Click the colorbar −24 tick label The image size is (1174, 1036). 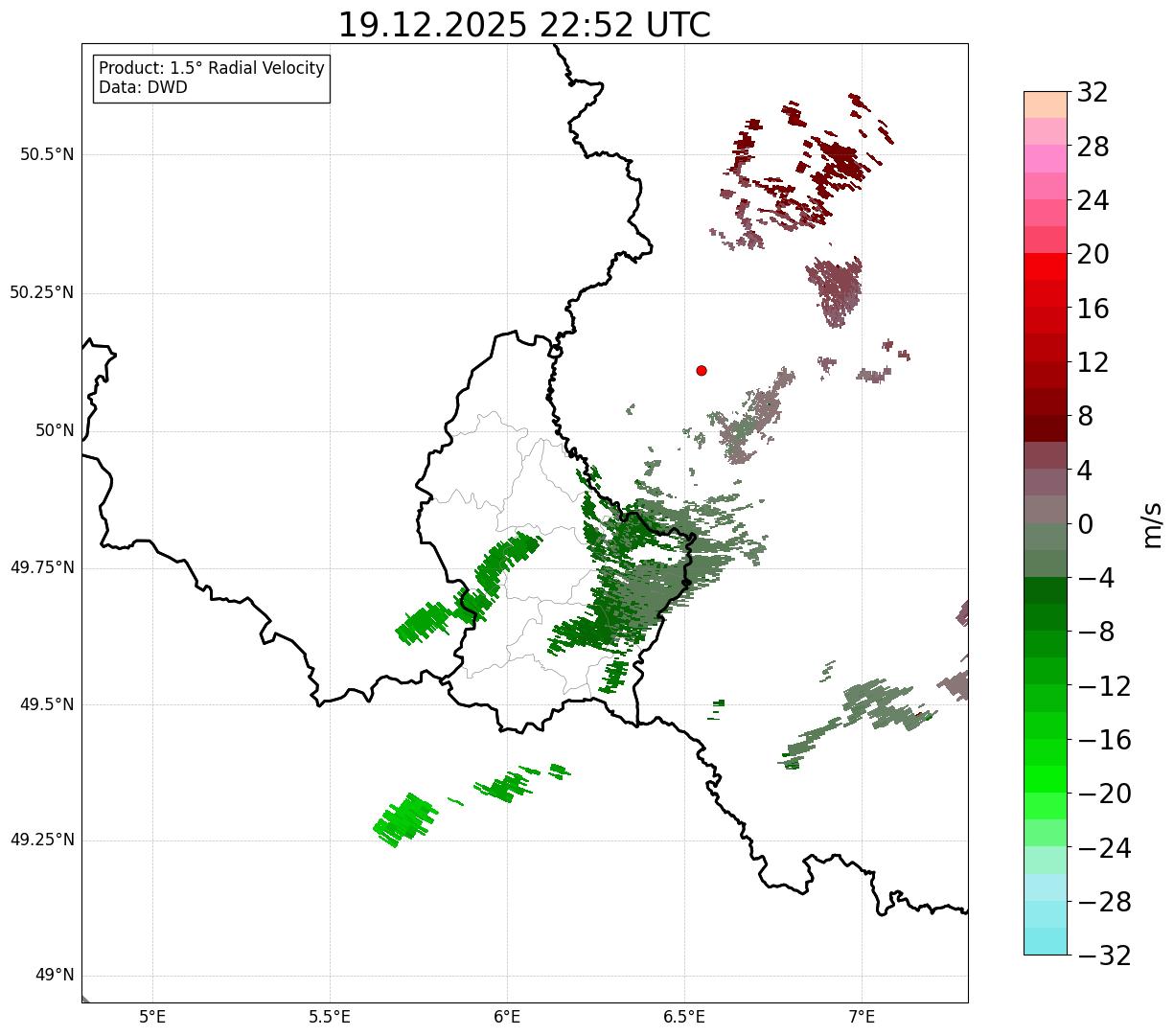pos(1104,848)
